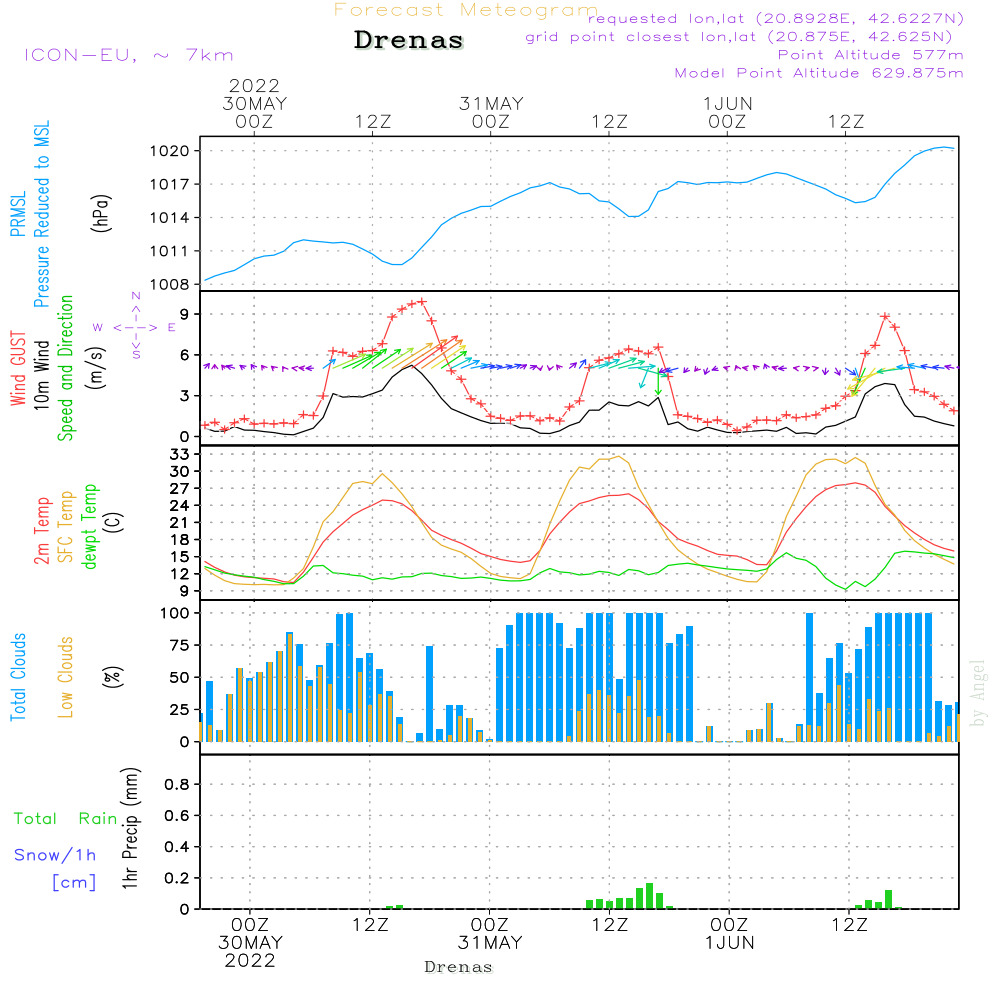Click the Snow/1h legend label
The height and width of the screenshot is (1000, 1000).
55,855
